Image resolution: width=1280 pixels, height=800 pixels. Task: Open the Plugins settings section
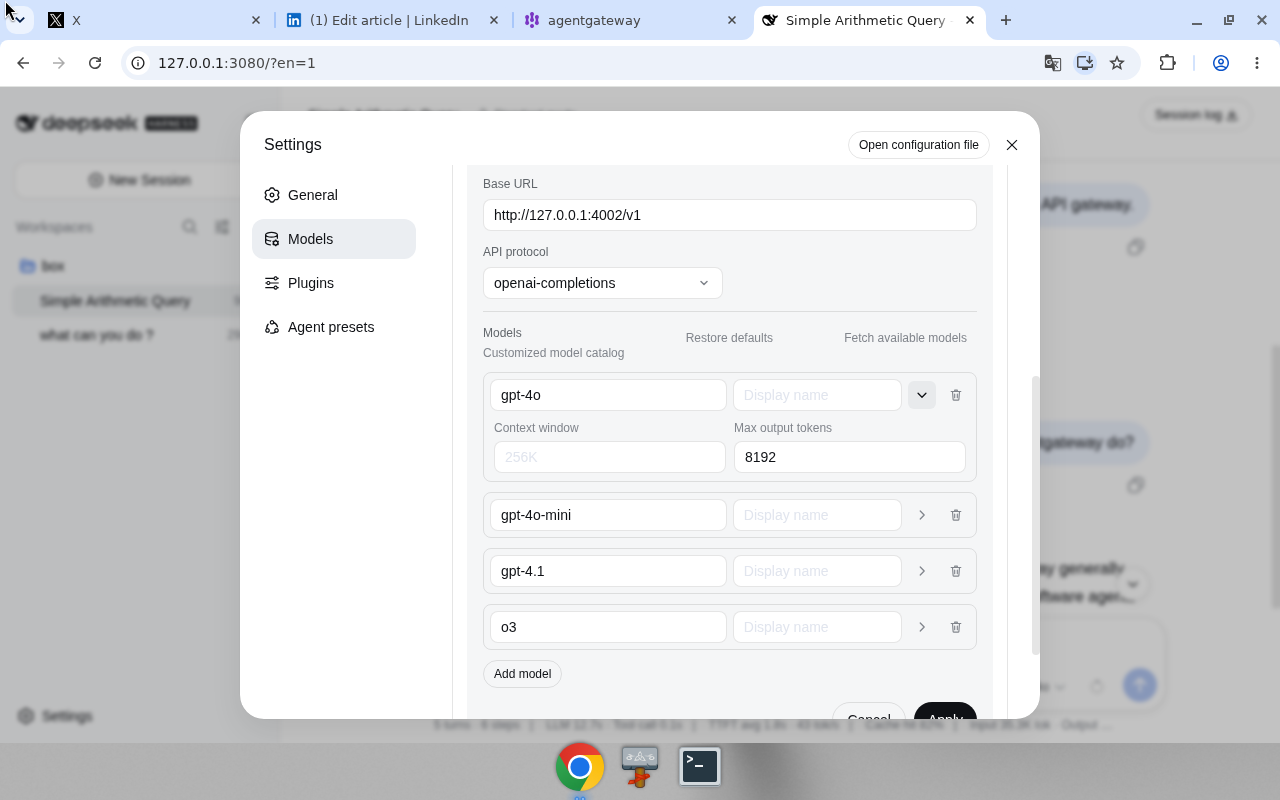334,283
